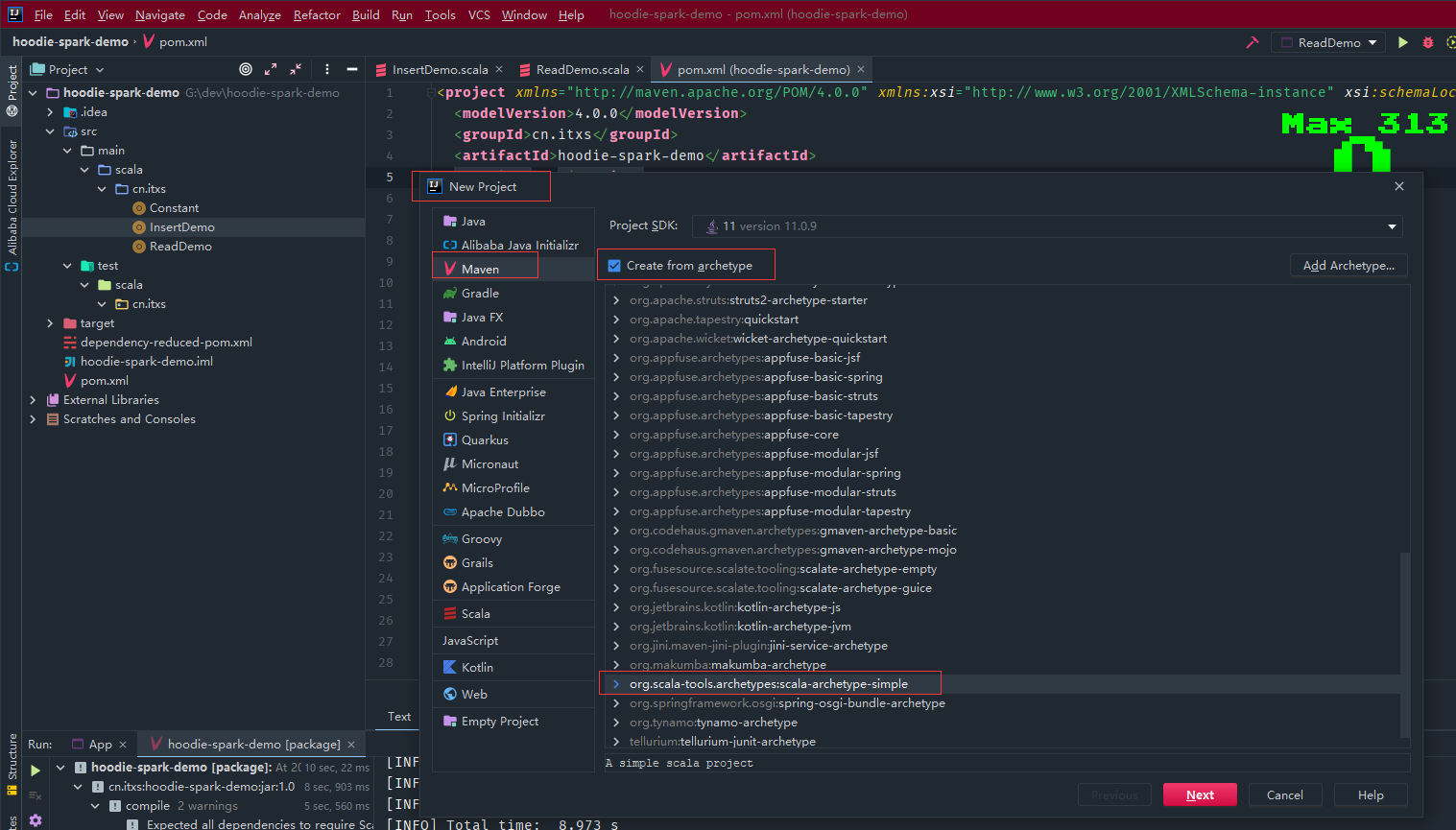1456x830 pixels.
Task: Select Android project type
Action: [513, 341]
